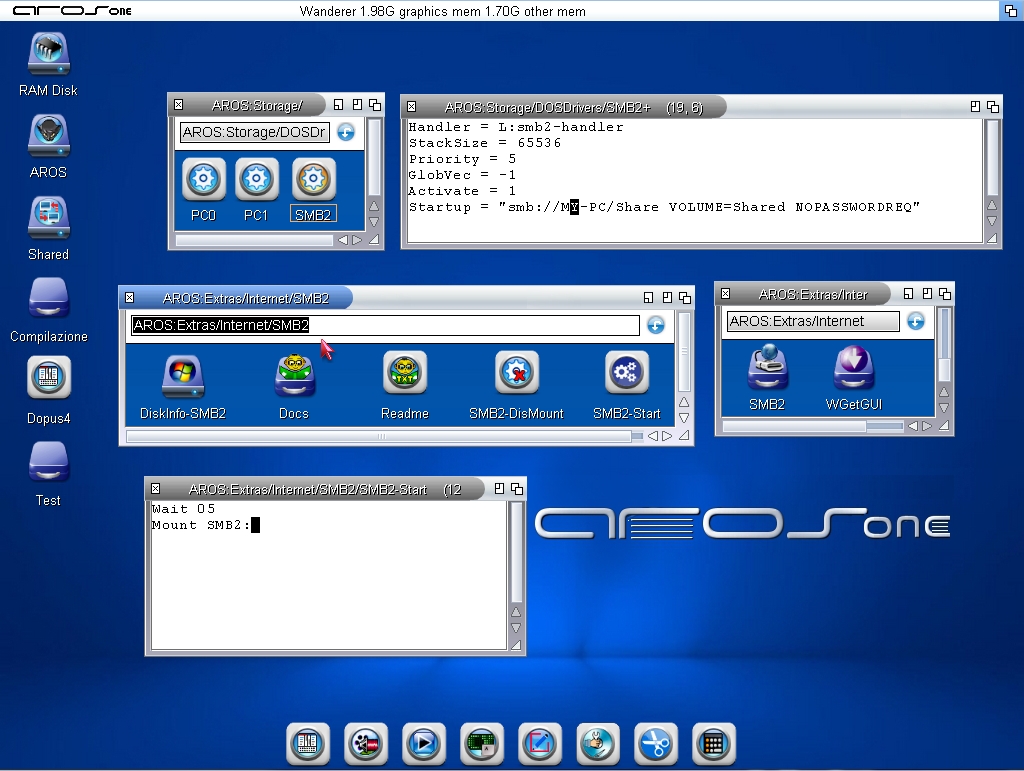Screen dimensions: 1024x771
Task: Click the 'StackSize = 65536' line
Action: (x=485, y=143)
